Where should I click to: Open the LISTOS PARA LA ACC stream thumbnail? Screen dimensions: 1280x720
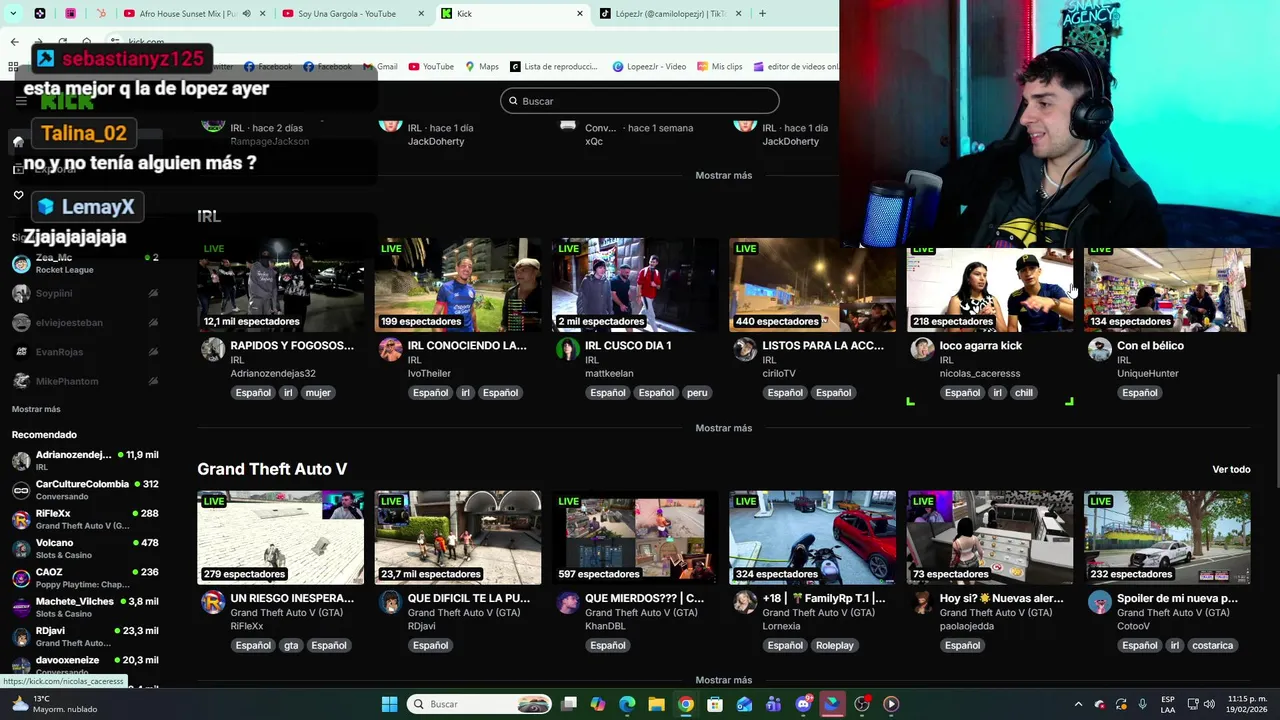point(812,285)
